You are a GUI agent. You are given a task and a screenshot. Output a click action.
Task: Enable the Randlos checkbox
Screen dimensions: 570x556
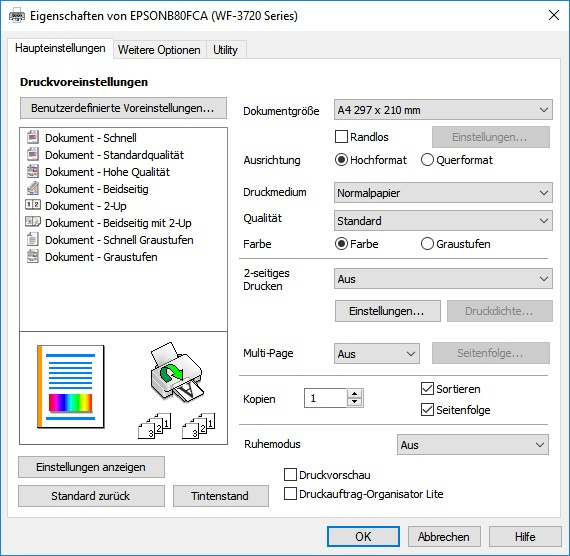[341, 137]
